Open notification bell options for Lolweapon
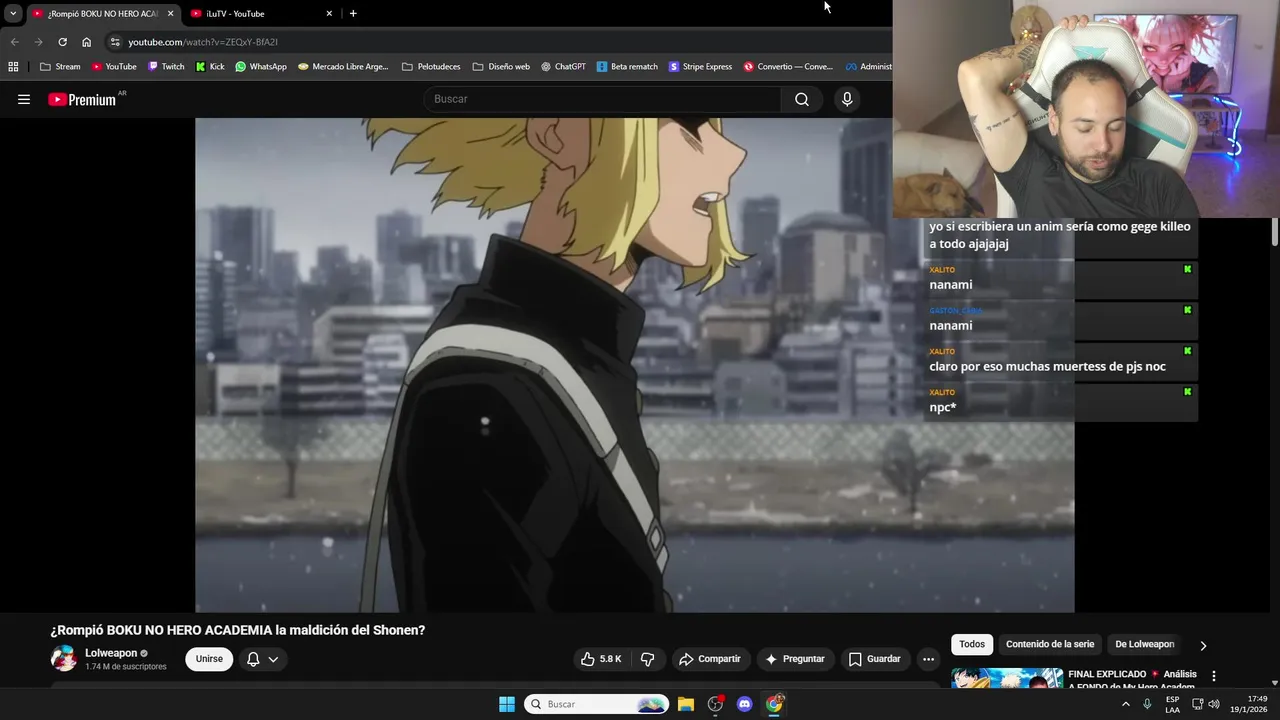Screen dimensions: 1280x720 pos(262,659)
